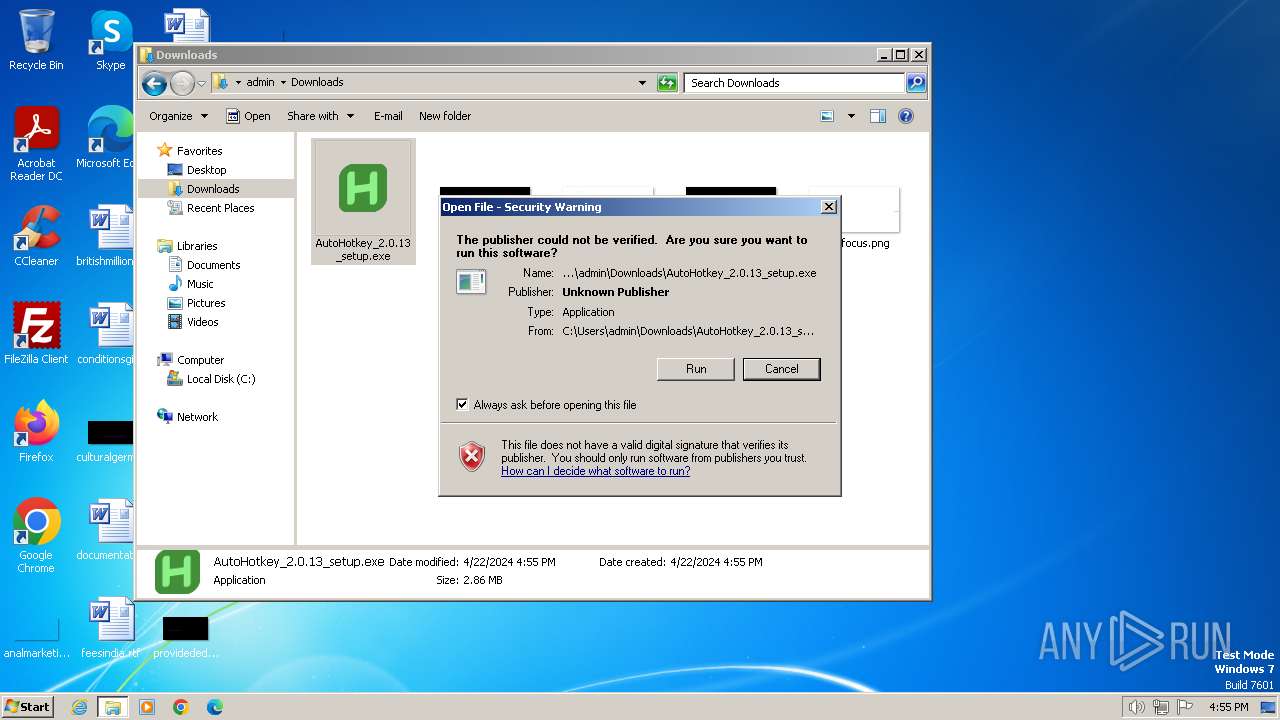Show the preview pane icon
Screen dimensions: 1280x720
878,116
